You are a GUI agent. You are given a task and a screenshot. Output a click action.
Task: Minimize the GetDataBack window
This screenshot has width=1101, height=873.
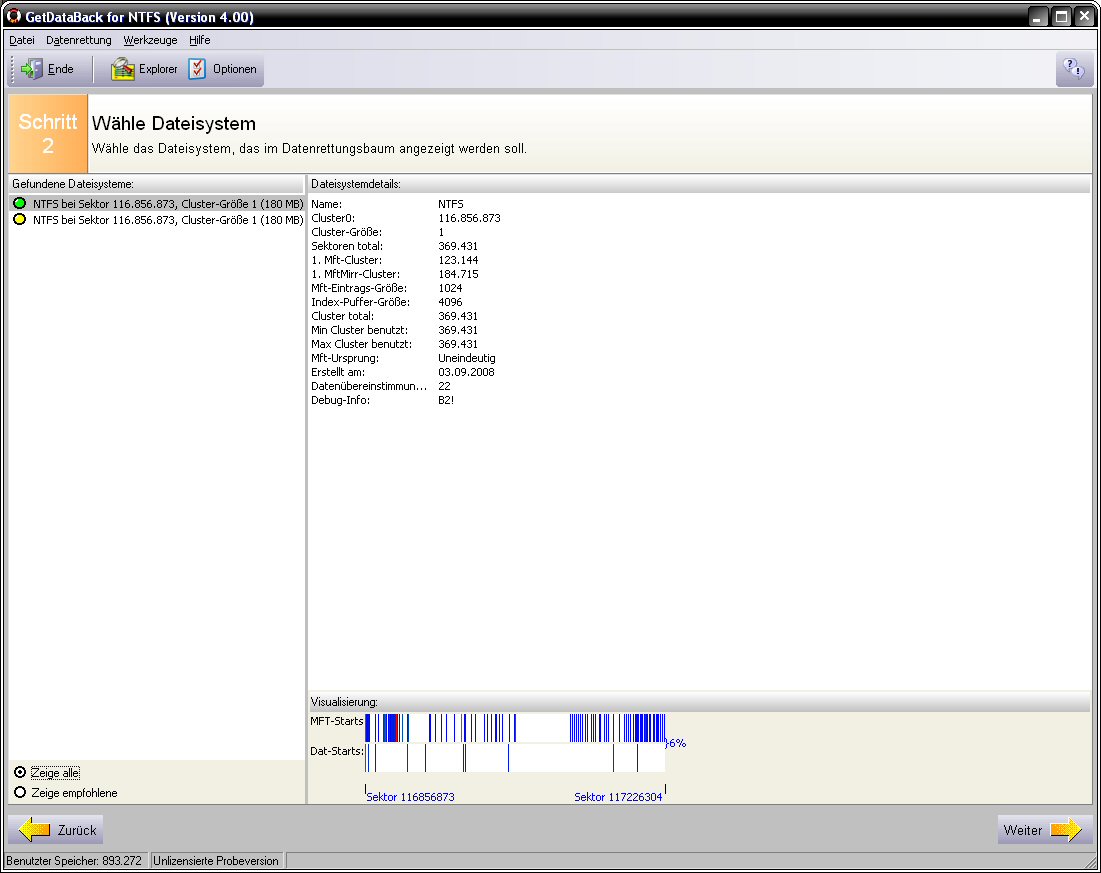coord(1039,16)
